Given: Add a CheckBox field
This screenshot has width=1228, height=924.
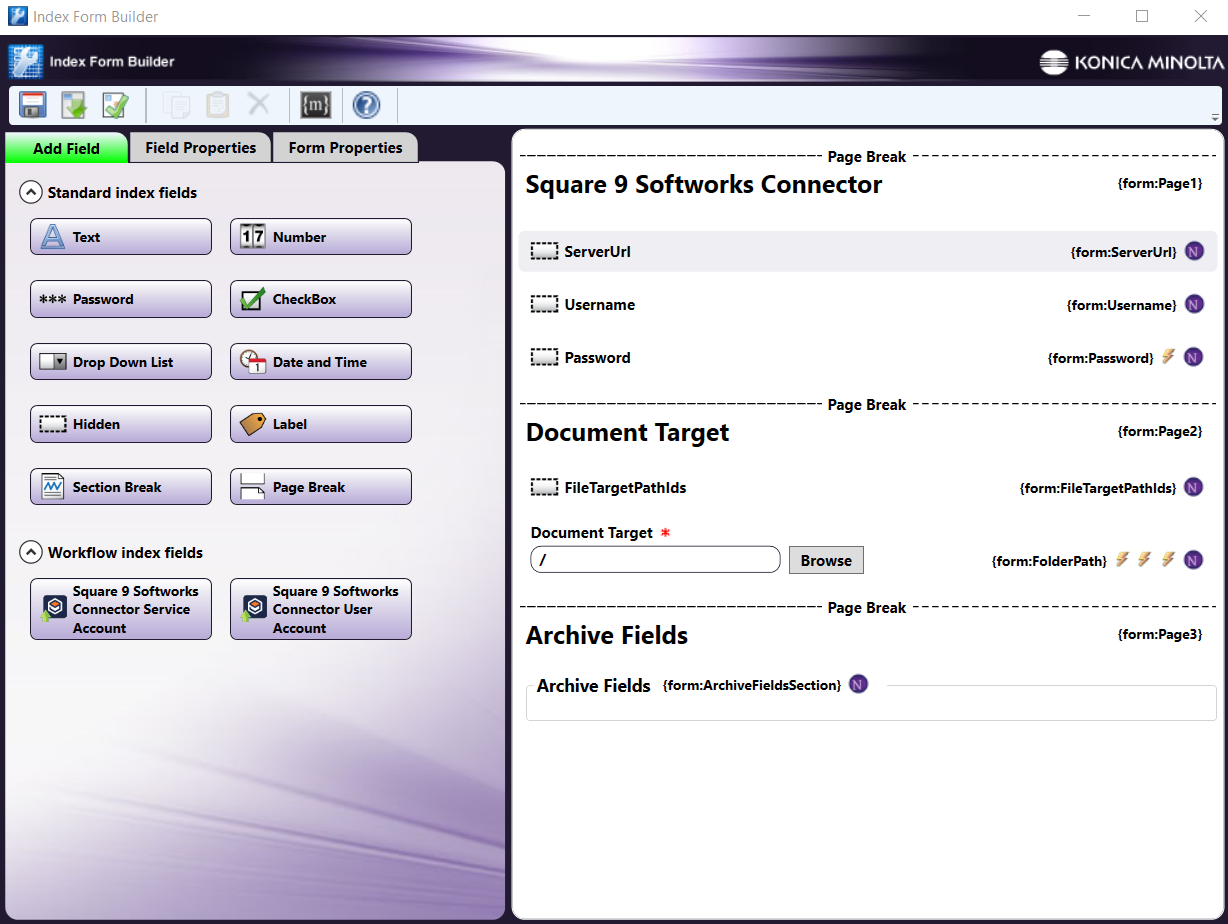Looking at the screenshot, I should click(x=321, y=299).
